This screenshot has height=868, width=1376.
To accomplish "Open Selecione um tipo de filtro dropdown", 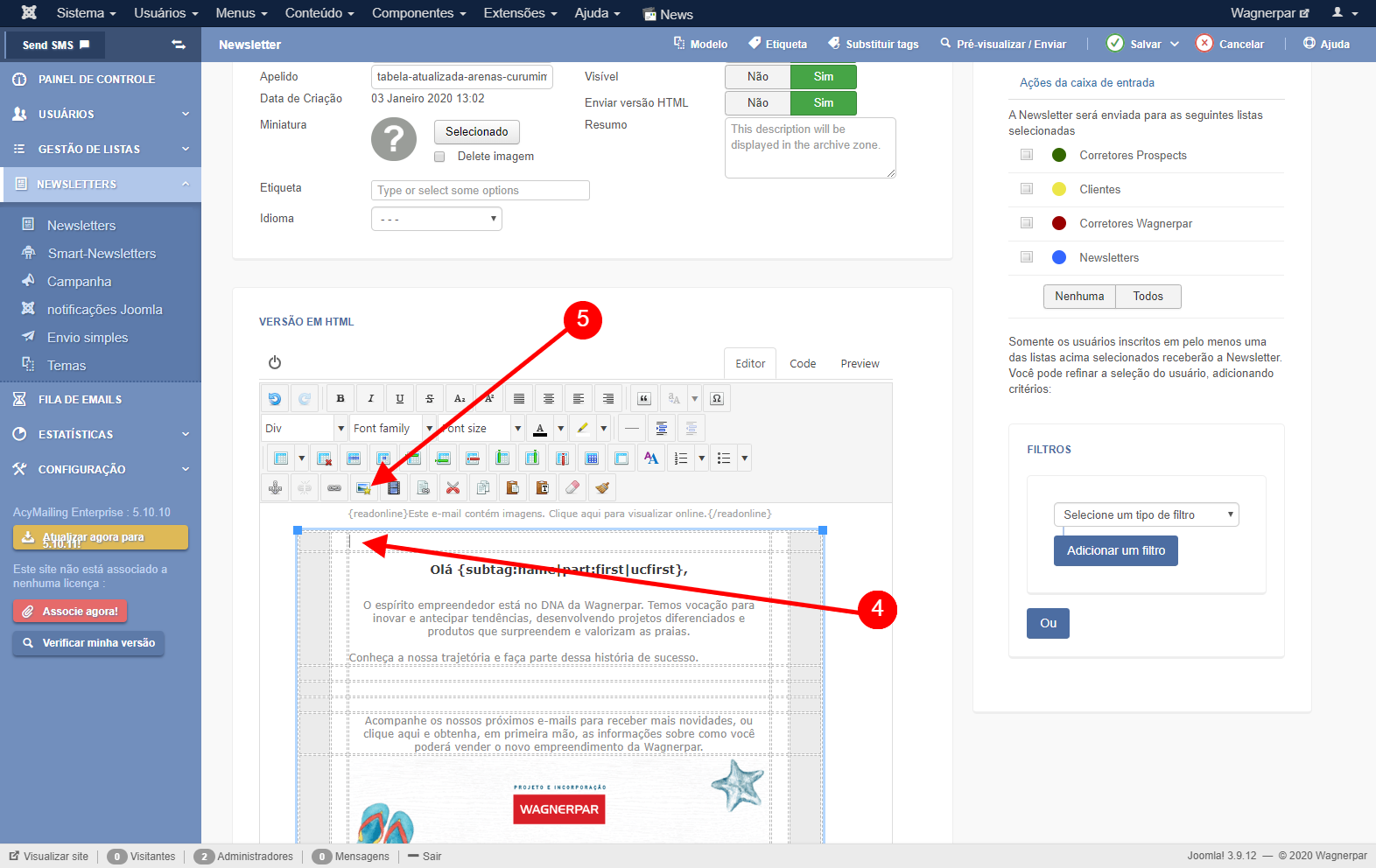I will pos(1146,515).
